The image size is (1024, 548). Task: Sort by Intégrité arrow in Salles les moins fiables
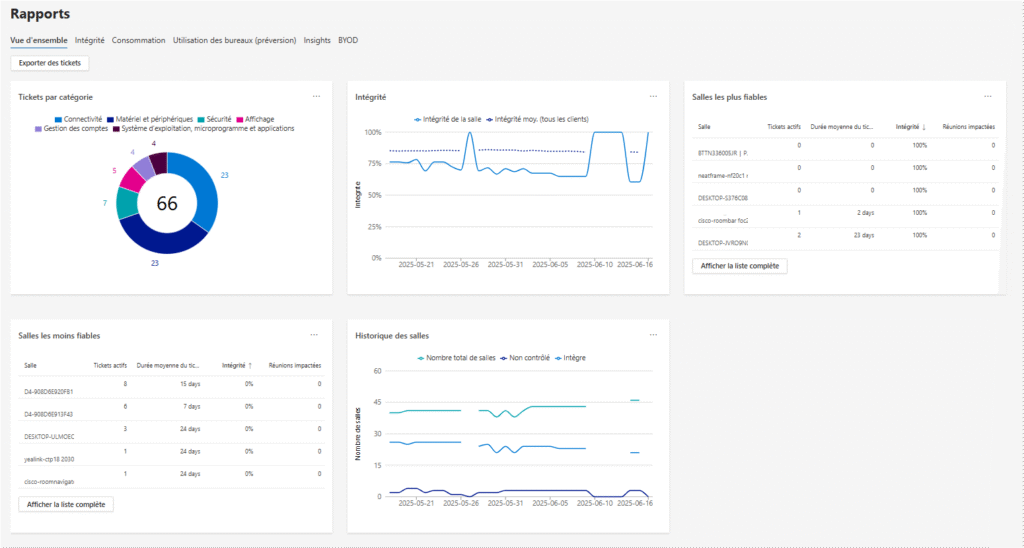tap(250, 366)
